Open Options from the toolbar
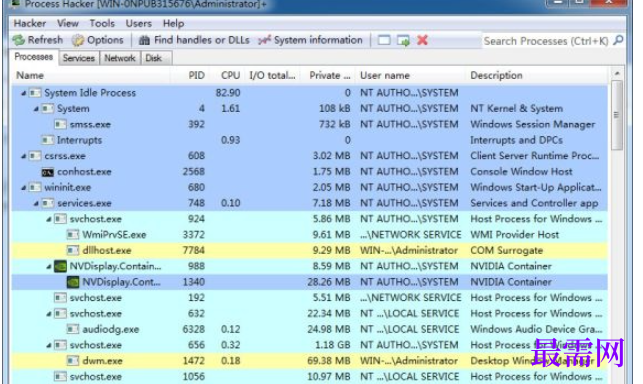The height and width of the screenshot is (384, 643). click(x=98, y=40)
